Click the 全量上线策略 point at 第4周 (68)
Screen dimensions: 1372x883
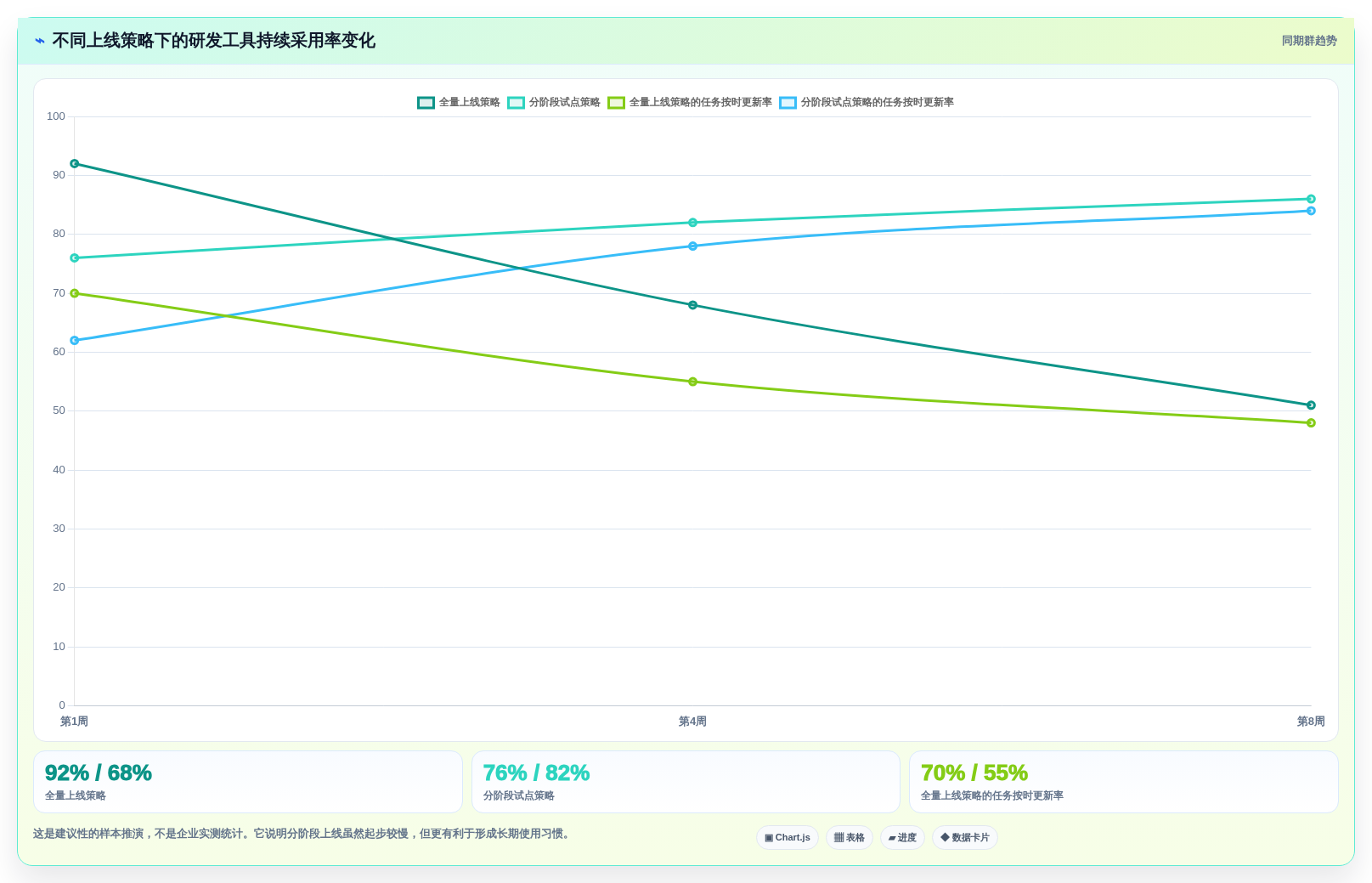[x=692, y=305]
